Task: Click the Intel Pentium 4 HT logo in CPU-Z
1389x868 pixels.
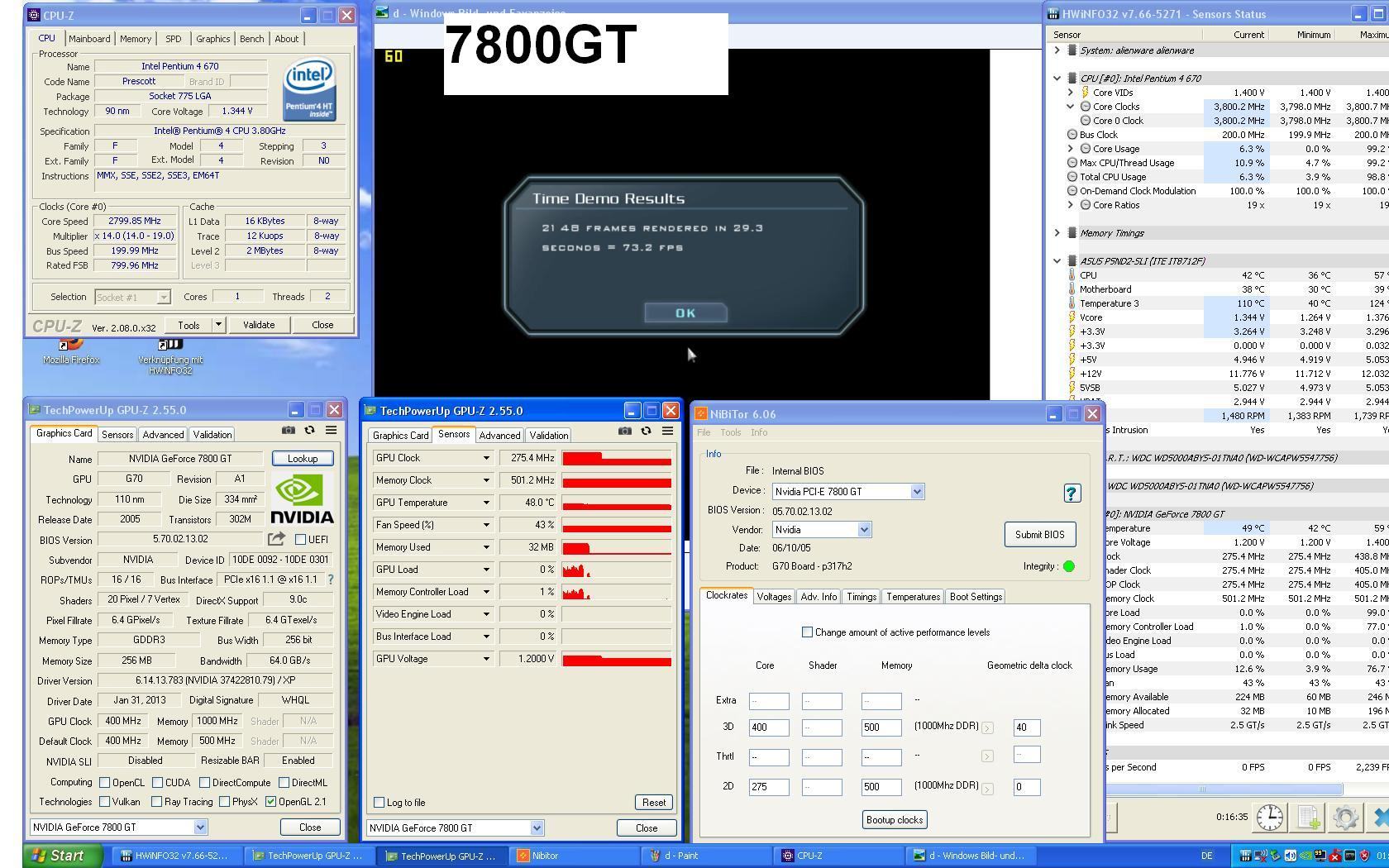Action: (309, 88)
